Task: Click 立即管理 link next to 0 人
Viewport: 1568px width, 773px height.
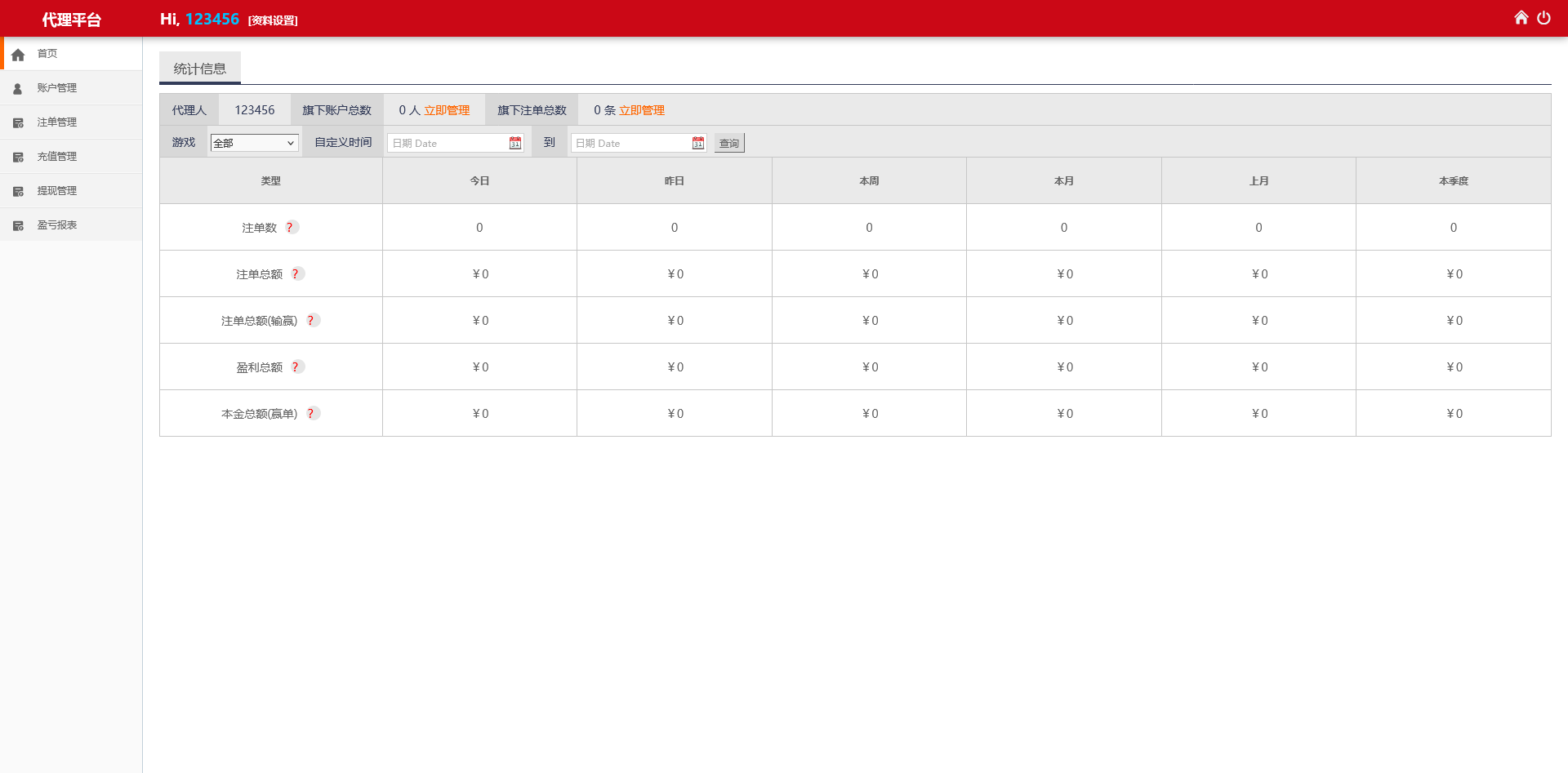Action: click(447, 111)
